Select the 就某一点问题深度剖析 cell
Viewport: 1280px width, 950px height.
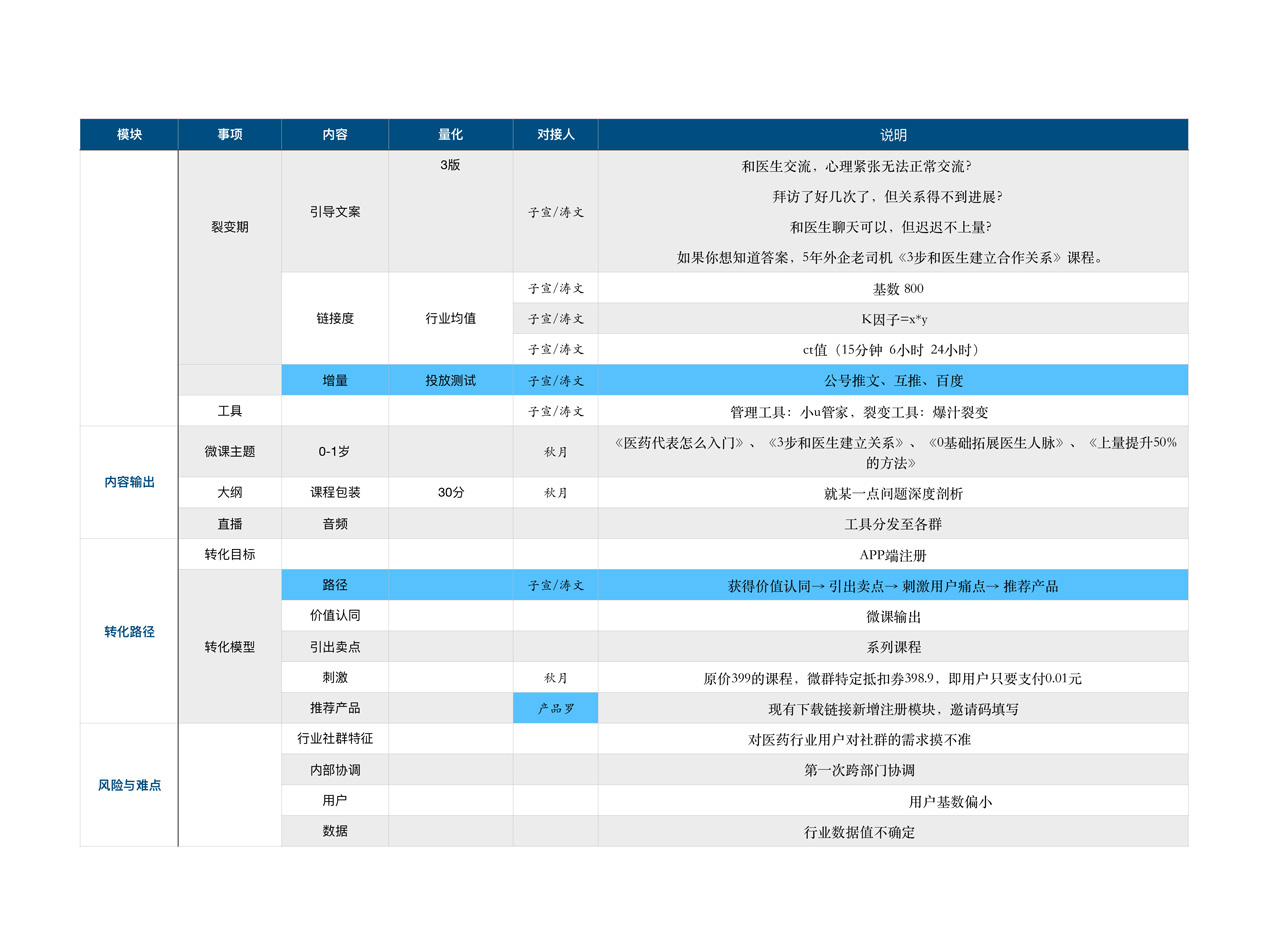coord(893,492)
